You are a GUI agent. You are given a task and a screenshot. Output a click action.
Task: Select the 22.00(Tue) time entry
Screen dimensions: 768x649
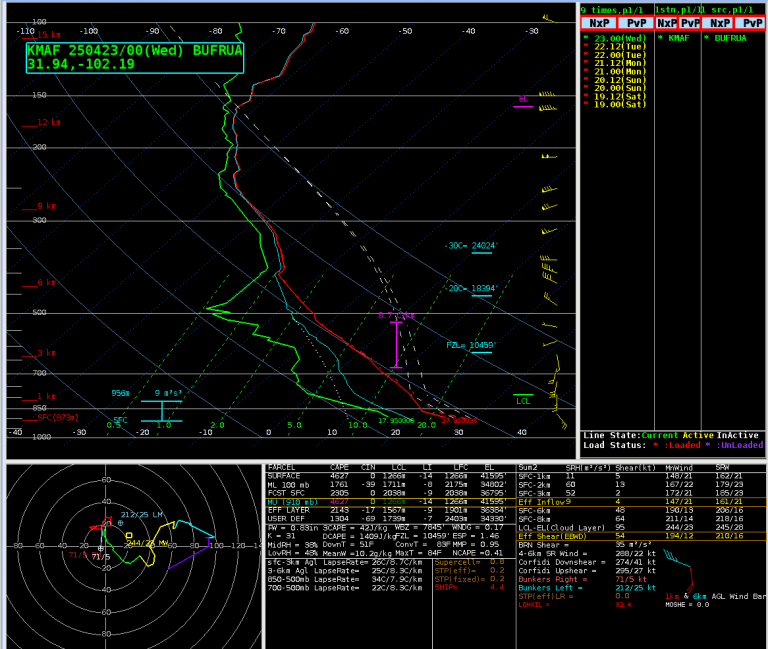(x=616, y=55)
